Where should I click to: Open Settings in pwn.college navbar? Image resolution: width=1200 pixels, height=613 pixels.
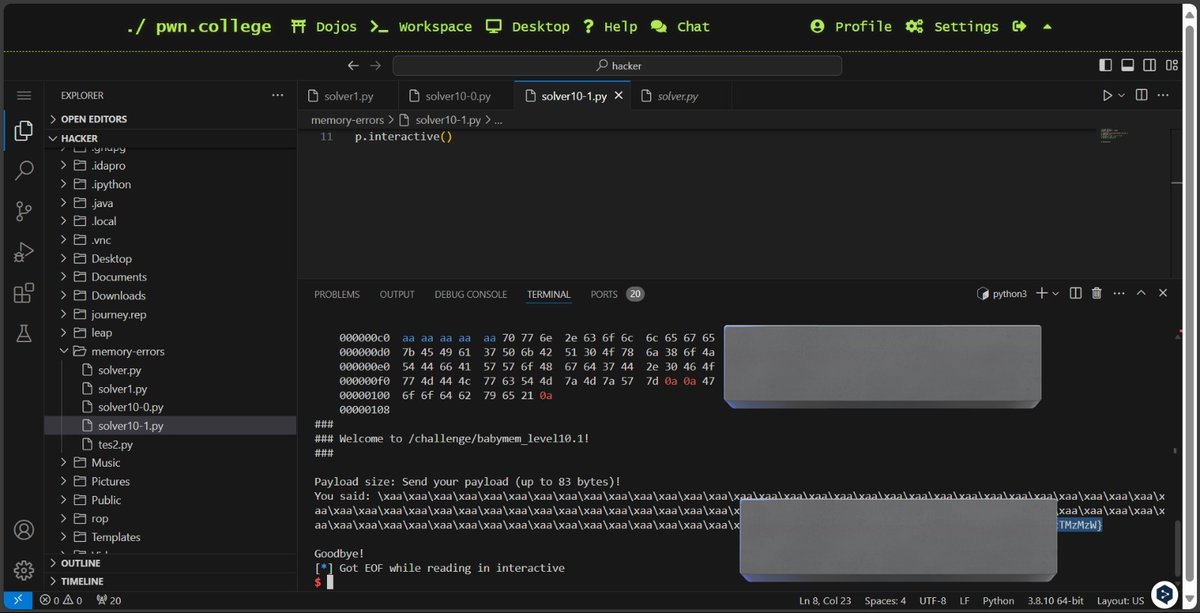[952, 26]
